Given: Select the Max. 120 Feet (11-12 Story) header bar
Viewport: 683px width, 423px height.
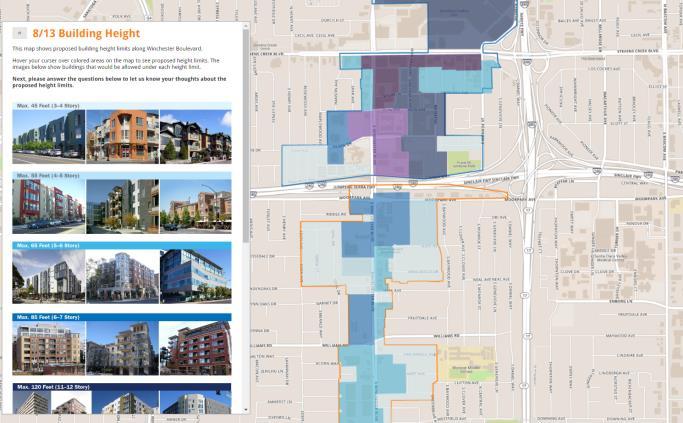Looking at the screenshot, I should (122, 387).
